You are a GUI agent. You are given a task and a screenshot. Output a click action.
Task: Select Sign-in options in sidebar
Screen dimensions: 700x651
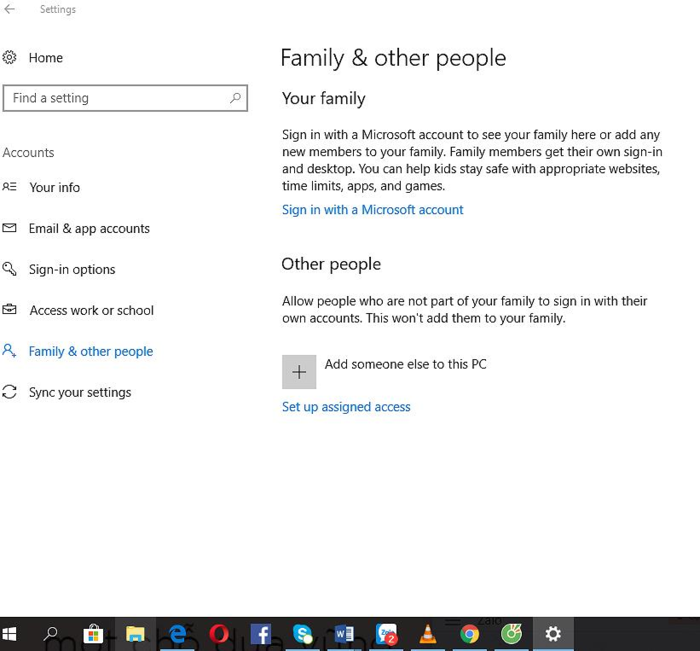coord(71,269)
